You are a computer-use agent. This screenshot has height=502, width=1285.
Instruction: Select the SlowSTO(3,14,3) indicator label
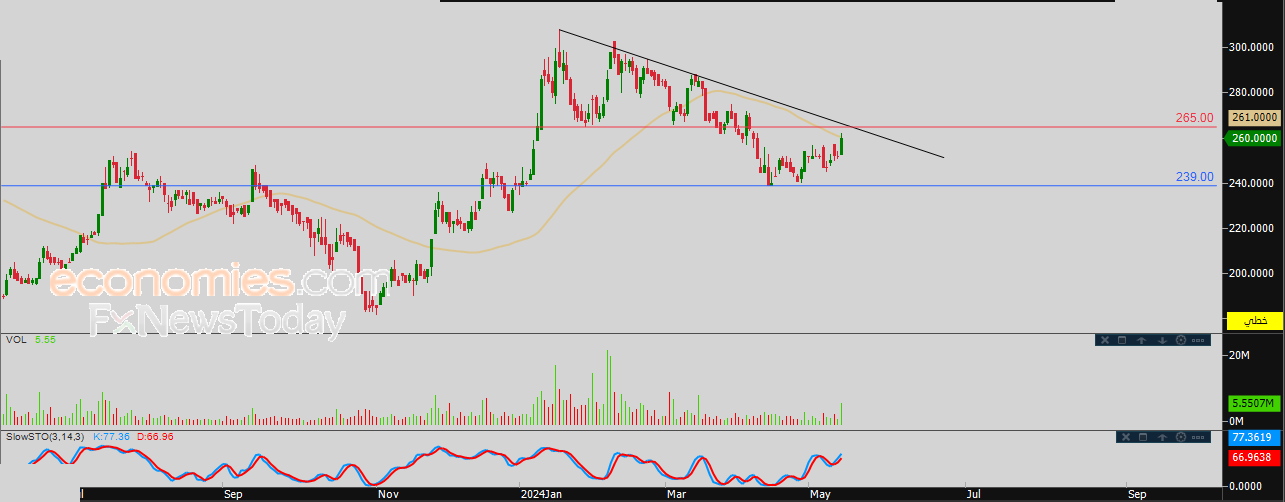pyautogui.click(x=48, y=437)
